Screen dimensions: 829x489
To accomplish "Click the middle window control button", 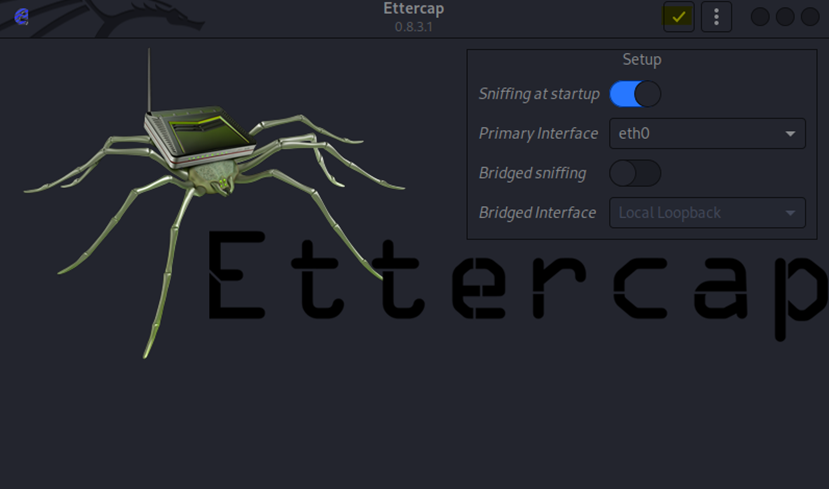I will [785, 17].
